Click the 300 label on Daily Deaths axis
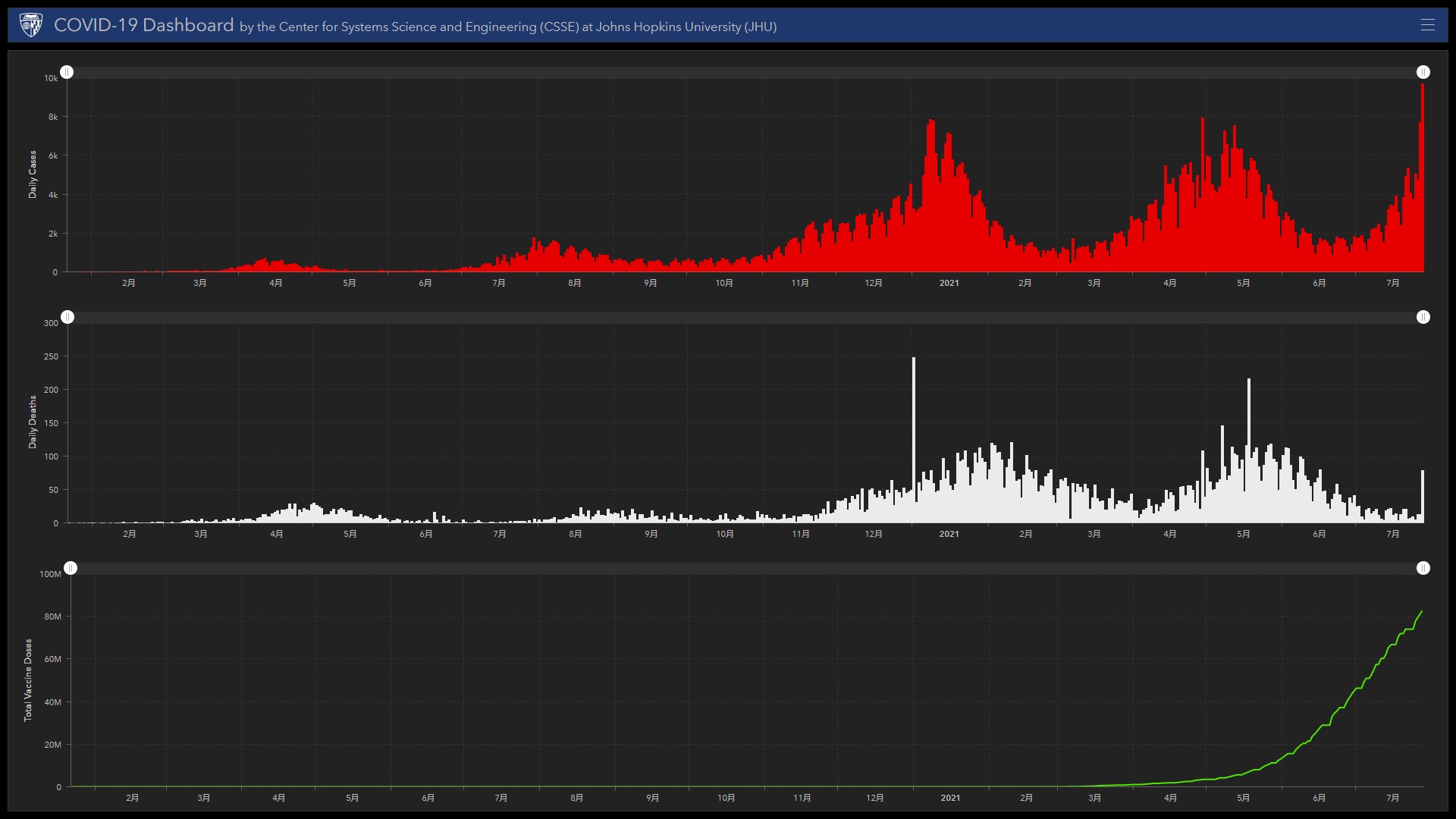This screenshot has height=819, width=1456. click(51, 323)
